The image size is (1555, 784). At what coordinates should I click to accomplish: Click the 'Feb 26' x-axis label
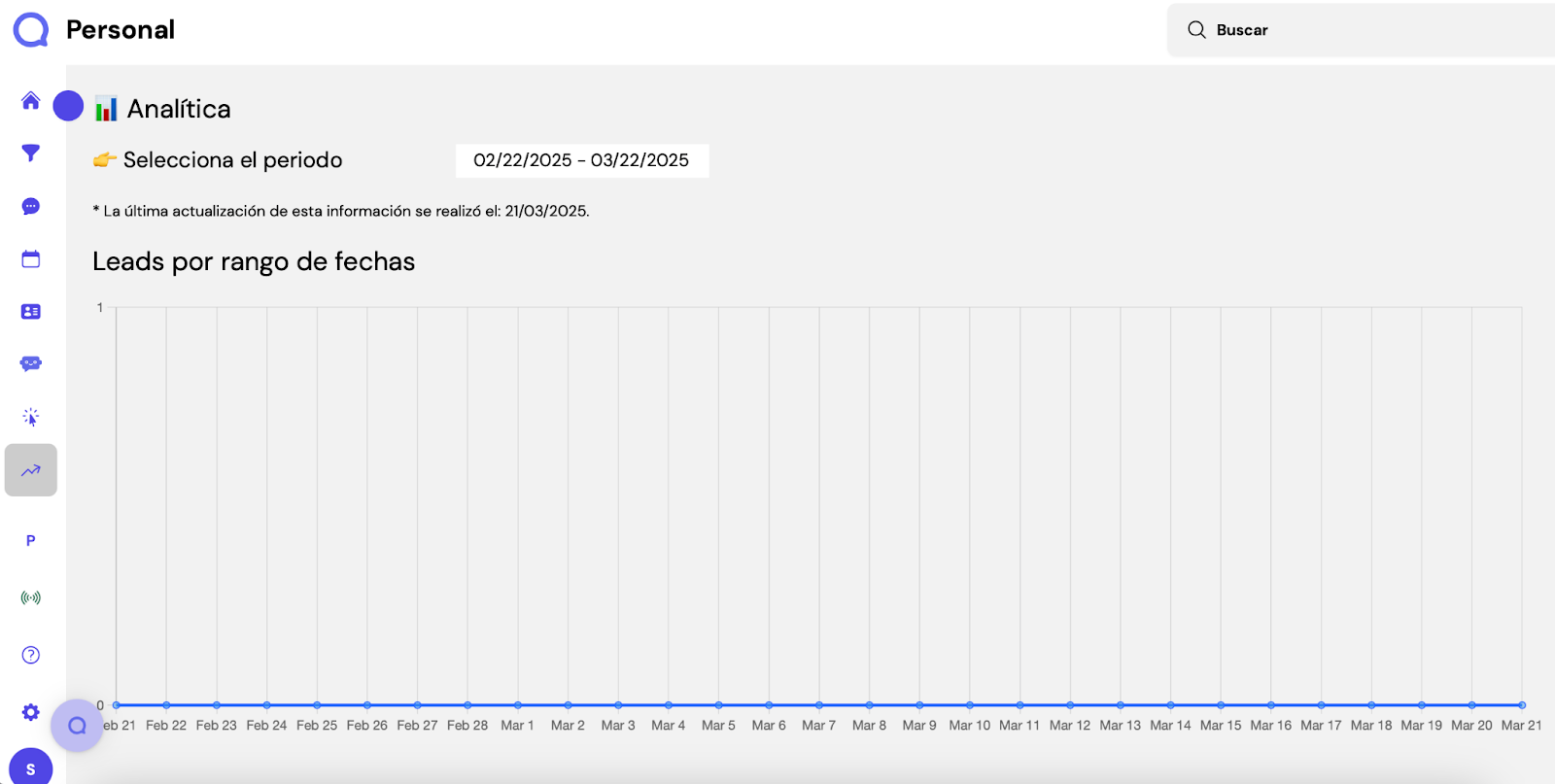pos(367,726)
